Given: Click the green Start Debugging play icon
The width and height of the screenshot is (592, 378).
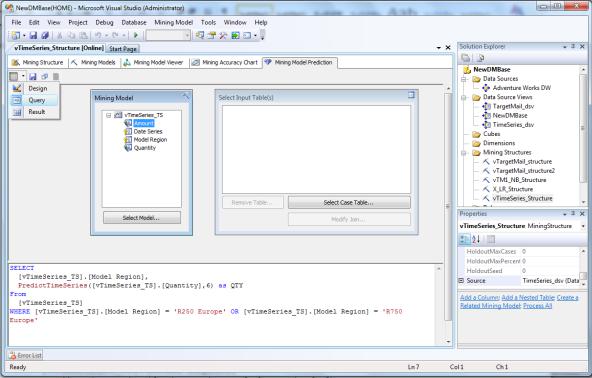Looking at the screenshot, I should pos(136,35).
